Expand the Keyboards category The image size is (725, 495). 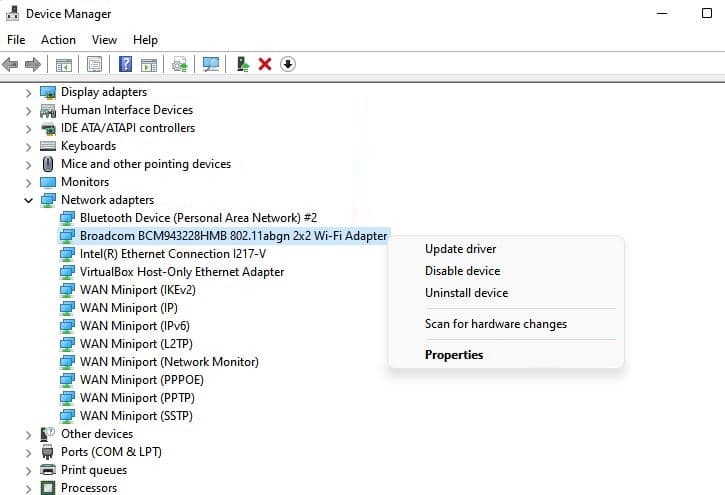pyautogui.click(x=29, y=146)
